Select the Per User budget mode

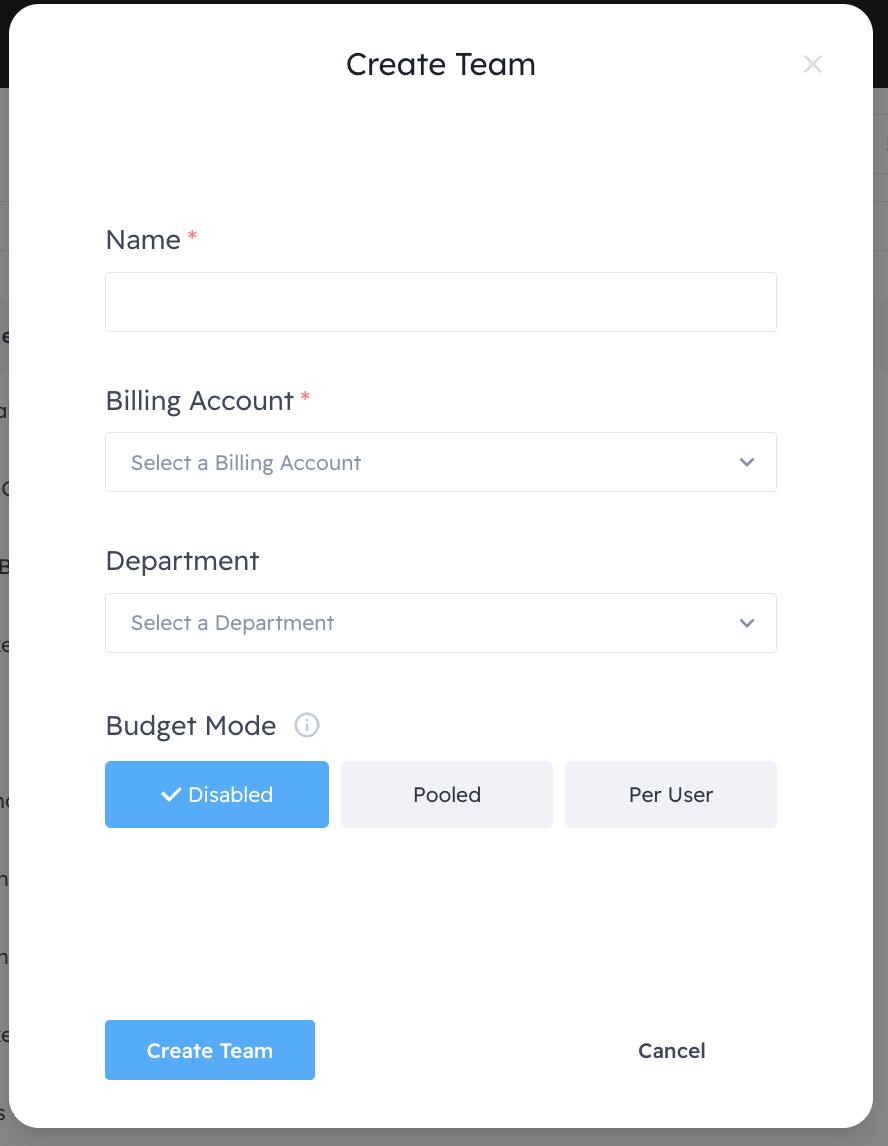(670, 794)
